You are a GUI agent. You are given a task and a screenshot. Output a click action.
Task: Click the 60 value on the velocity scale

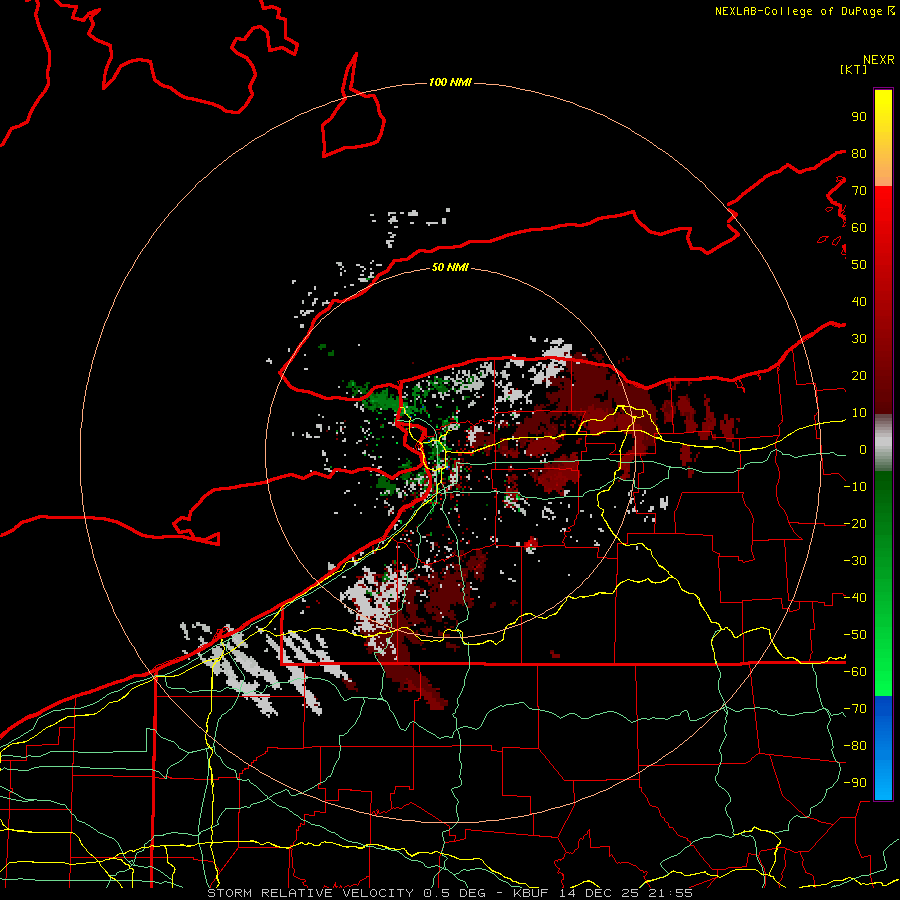pos(859,228)
